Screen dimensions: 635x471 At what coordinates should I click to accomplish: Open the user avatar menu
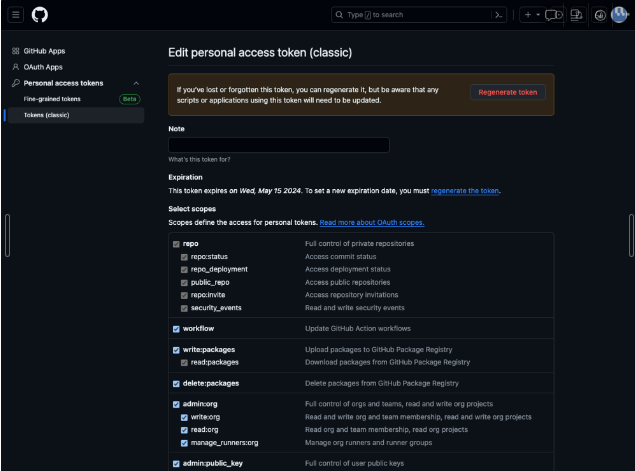click(619, 15)
